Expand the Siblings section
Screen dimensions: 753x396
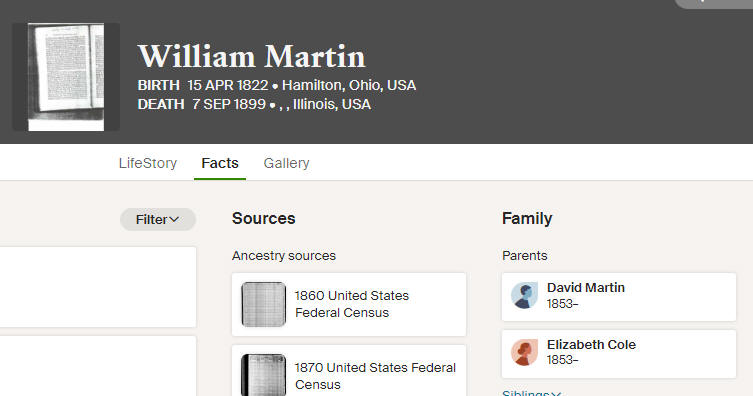point(532,393)
